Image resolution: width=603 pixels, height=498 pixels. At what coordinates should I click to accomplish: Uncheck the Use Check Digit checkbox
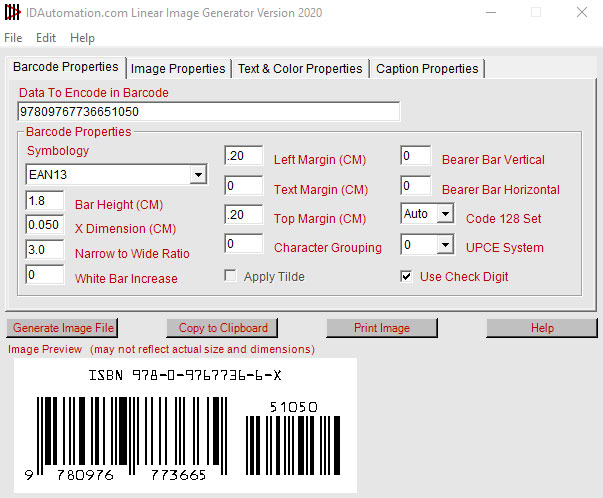[406, 276]
